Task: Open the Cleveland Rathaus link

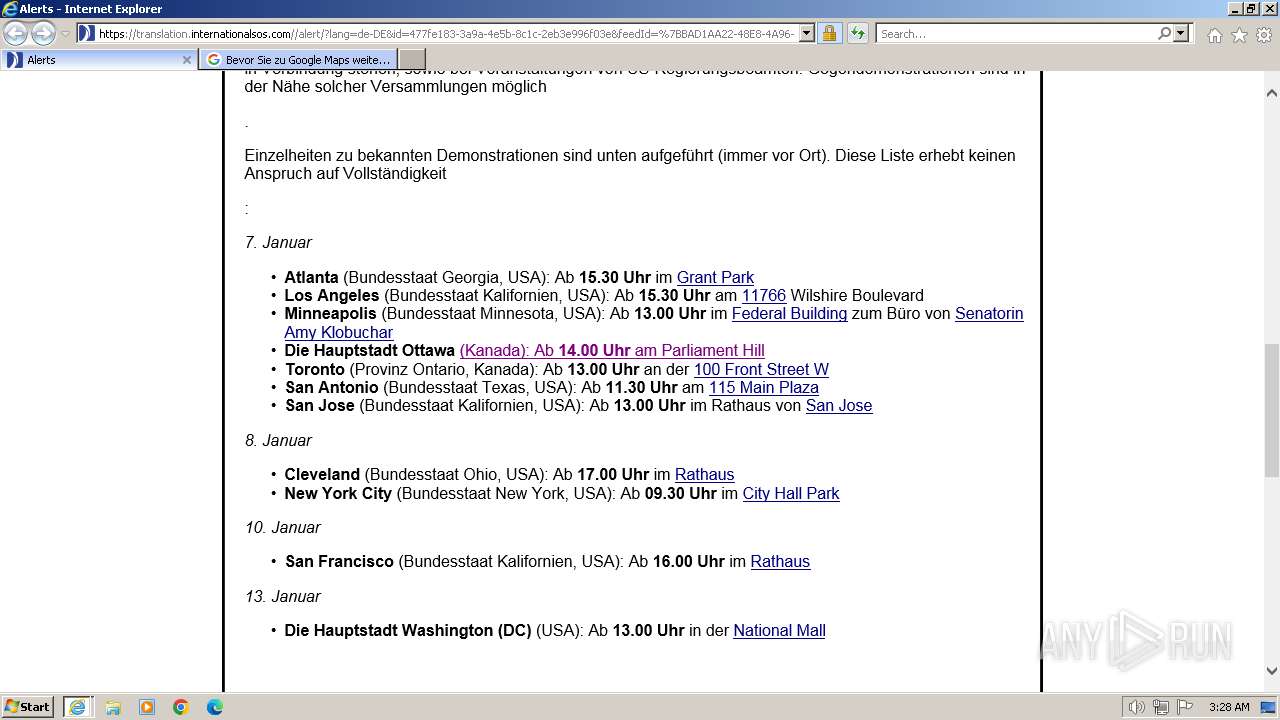Action: [704, 475]
